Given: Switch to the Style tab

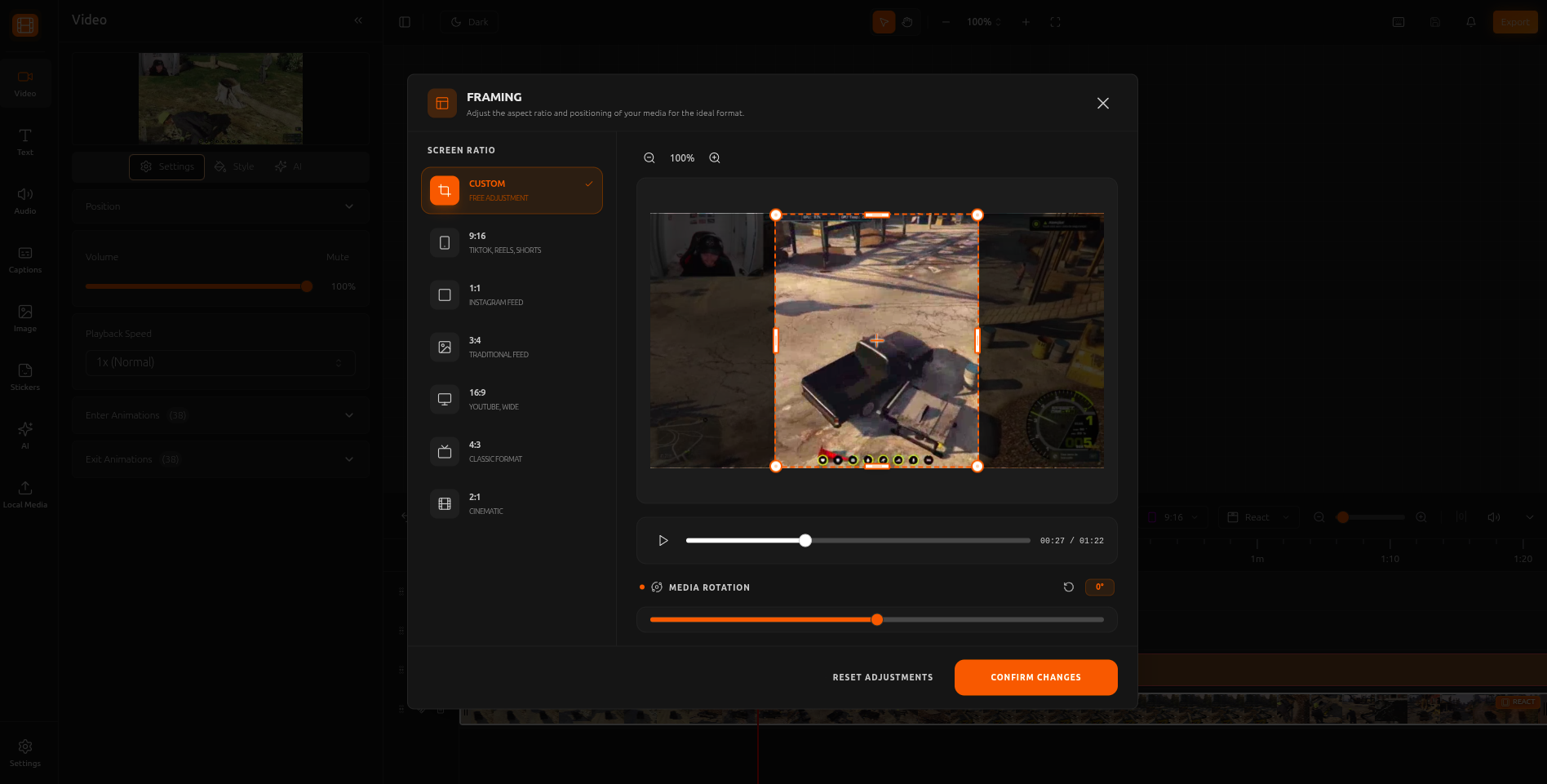Looking at the screenshot, I should pyautogui.click(x=234, y=166).
